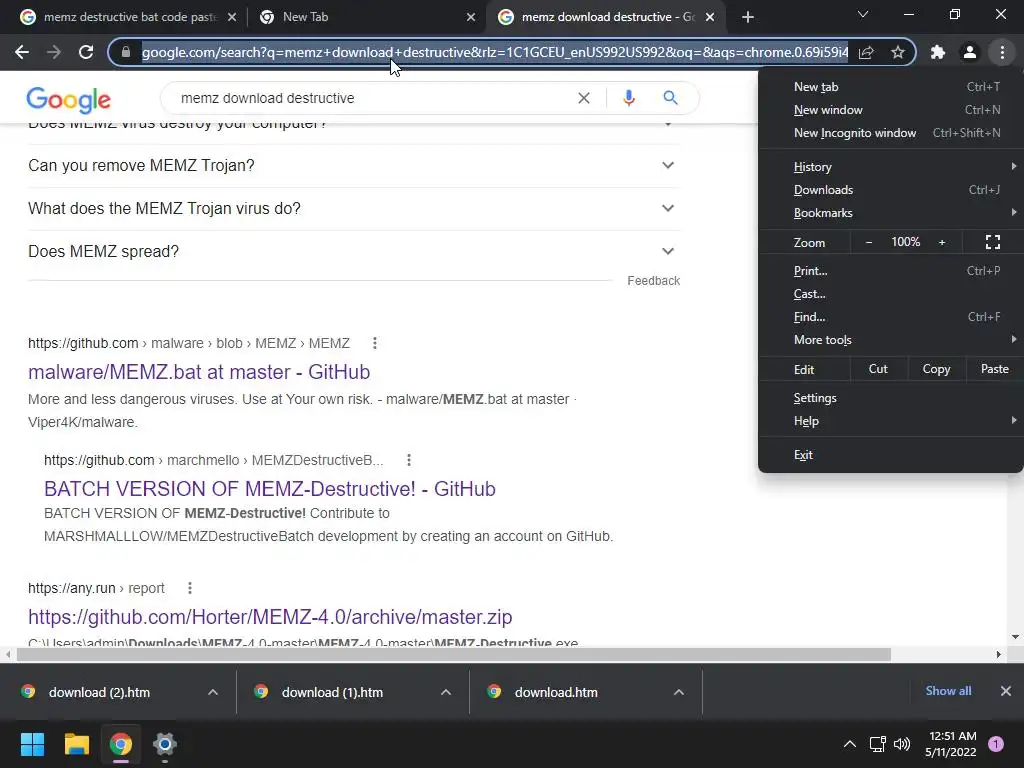
Task: Click Paste in the Edit row
Action: [x=994, y=369]
